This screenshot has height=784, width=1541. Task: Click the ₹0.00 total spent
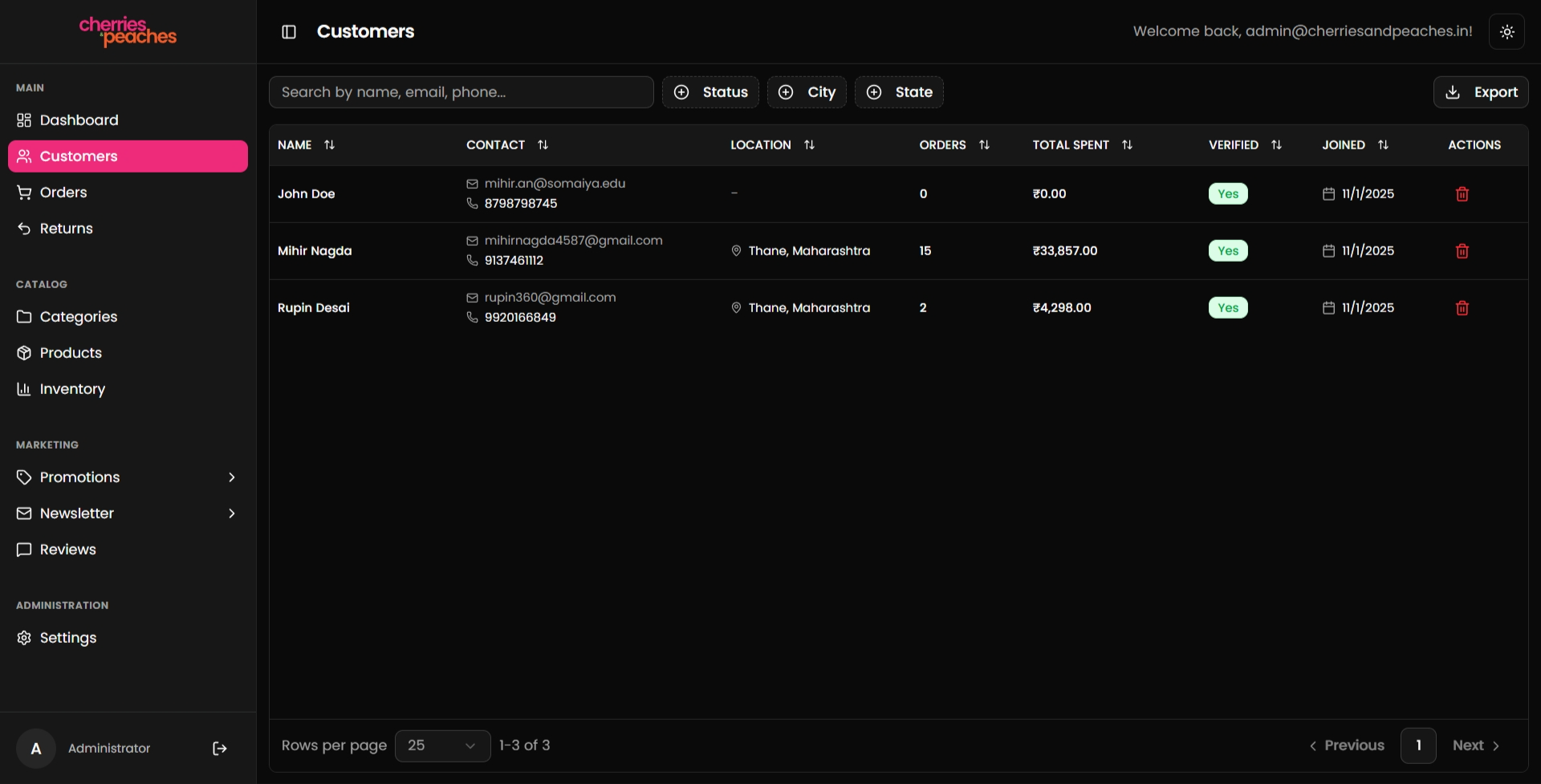pos(1049,193)
